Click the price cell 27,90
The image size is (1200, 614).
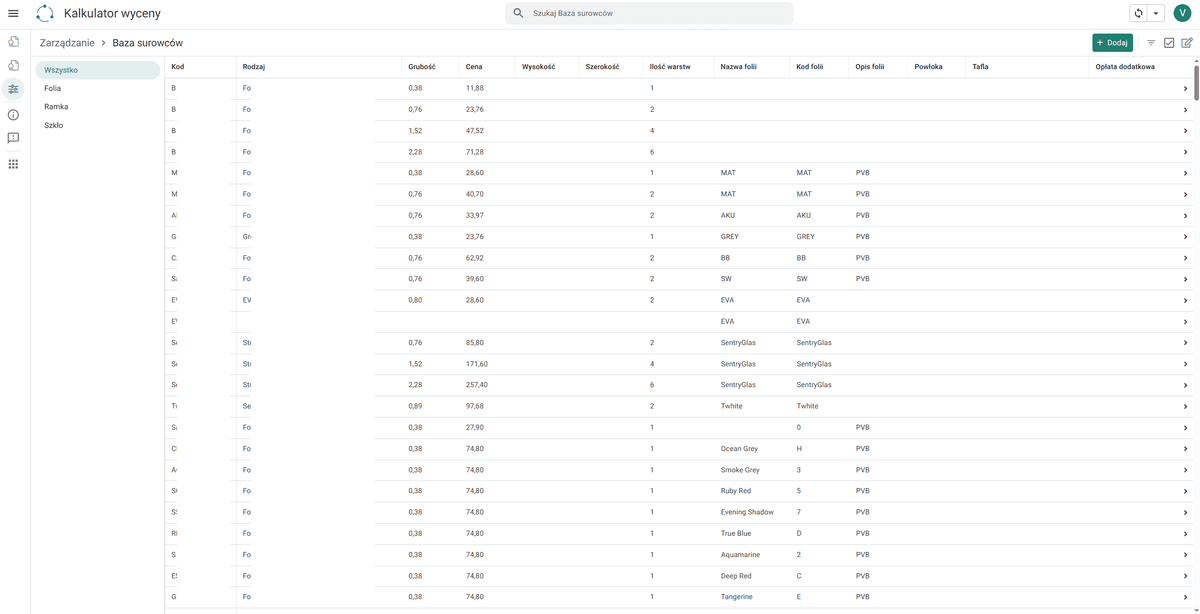475,427
